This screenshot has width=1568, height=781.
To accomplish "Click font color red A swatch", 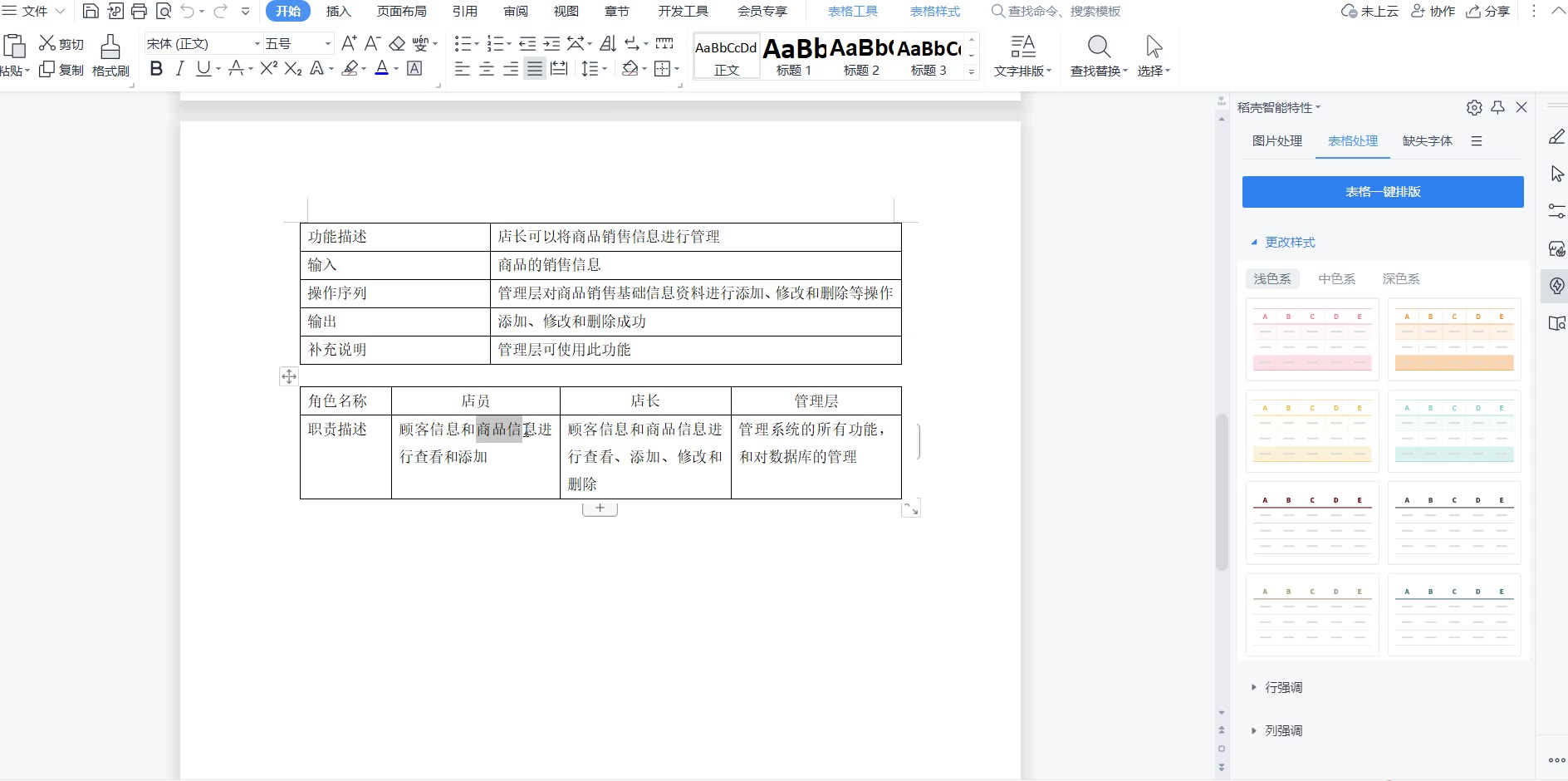I will pos(381,69).
